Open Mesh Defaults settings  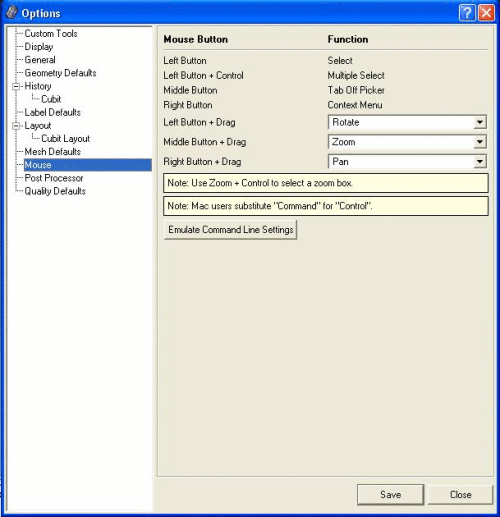53,152
